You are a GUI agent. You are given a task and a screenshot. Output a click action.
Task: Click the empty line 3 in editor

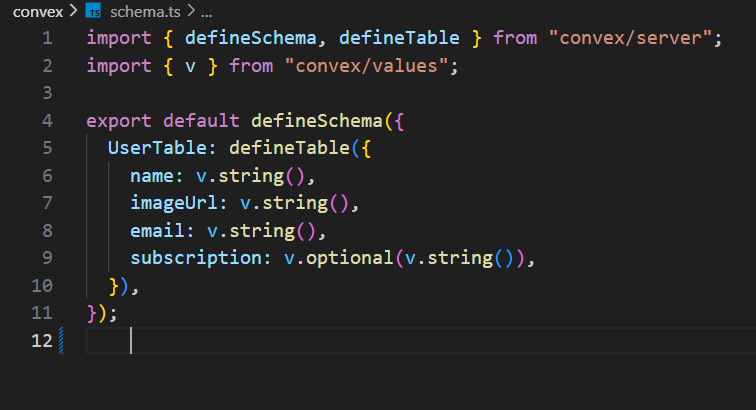(421, 93)
